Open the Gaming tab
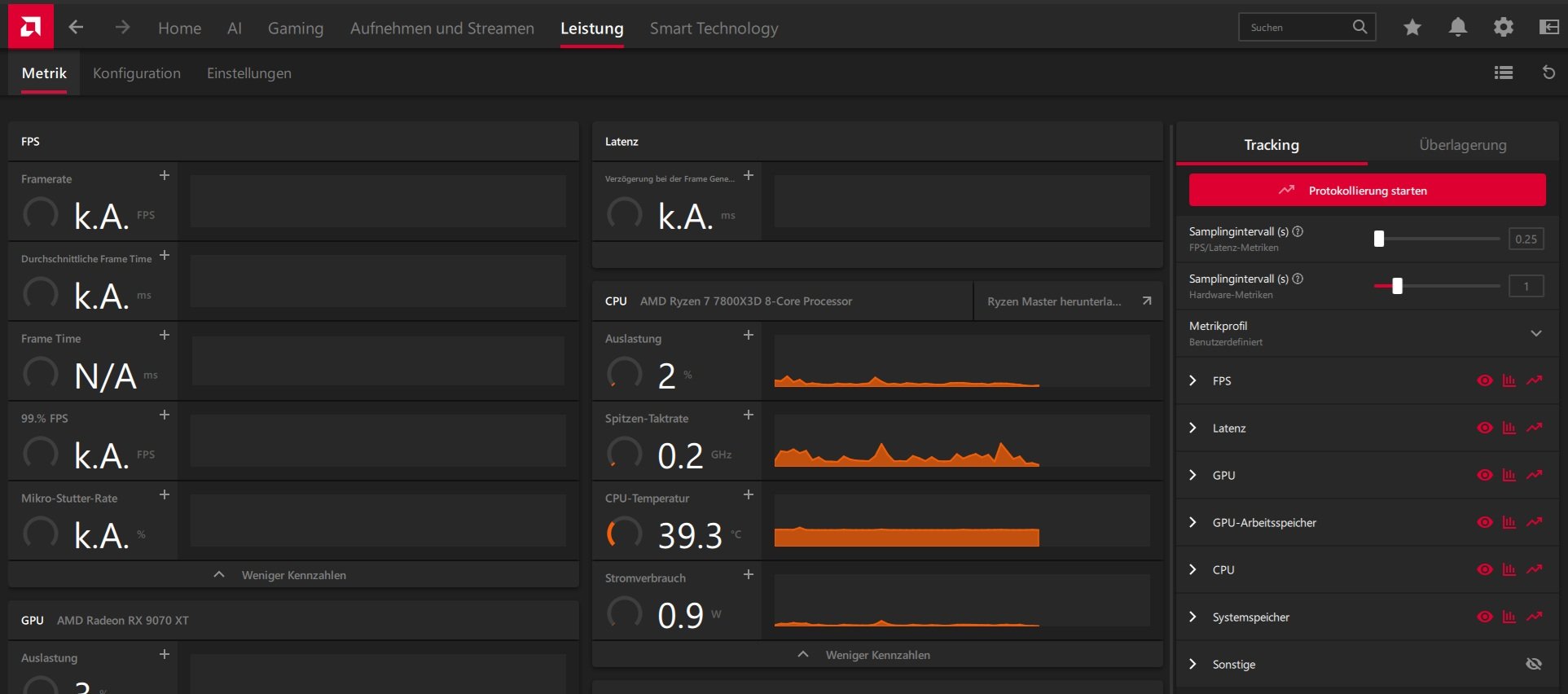This screenshot has width=1568, height=694. [296, 28]
